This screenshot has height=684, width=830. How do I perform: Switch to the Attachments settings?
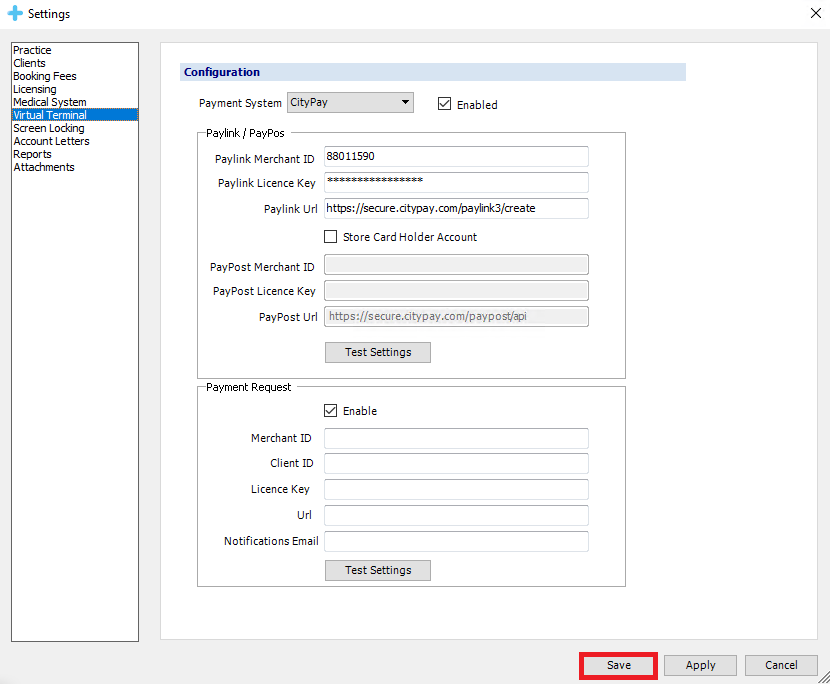click(x=43, y=167)
